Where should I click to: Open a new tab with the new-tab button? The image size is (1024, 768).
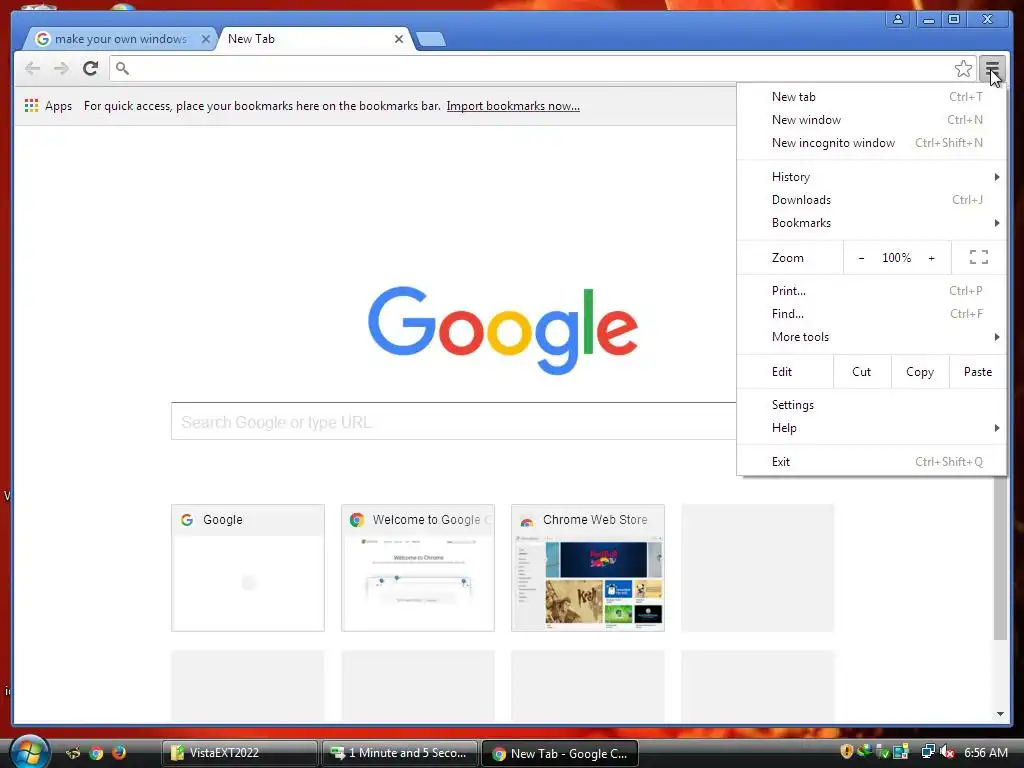point(431,39)
